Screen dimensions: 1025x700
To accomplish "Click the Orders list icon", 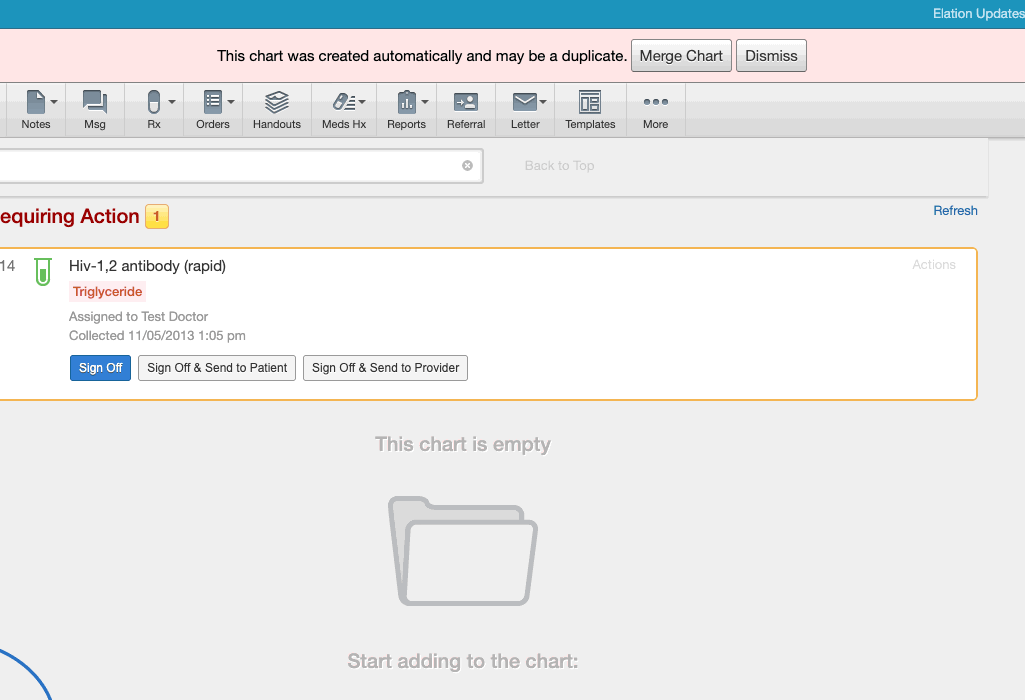I will pyautogui.click(x=212, y=102).
